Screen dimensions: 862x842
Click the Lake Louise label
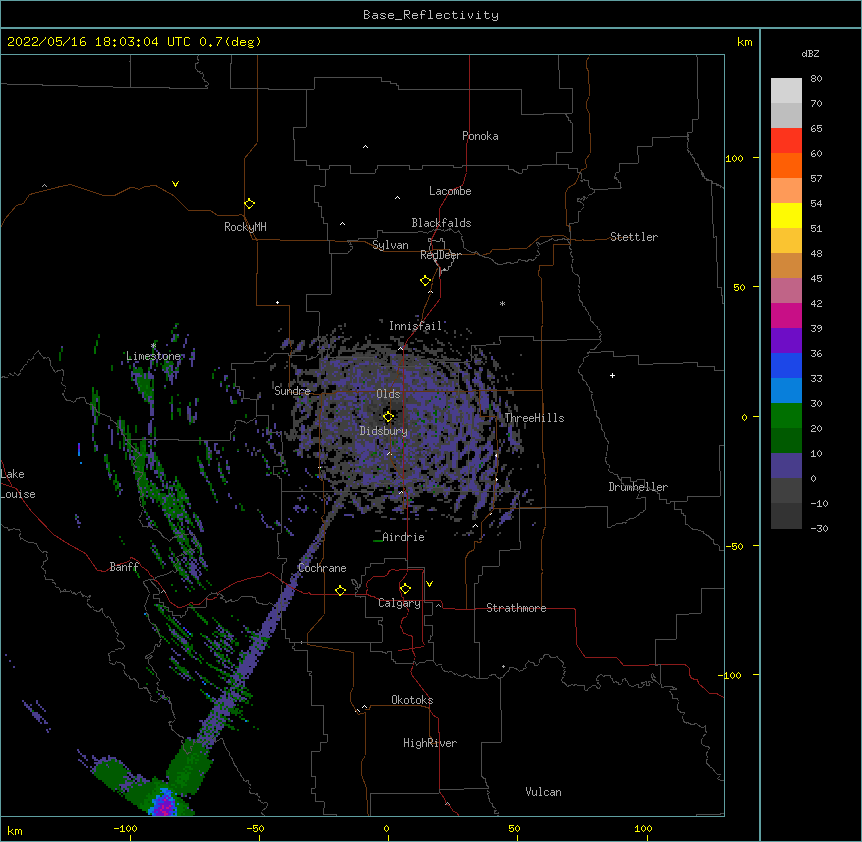pyautogui.click(x=16, y=484)
